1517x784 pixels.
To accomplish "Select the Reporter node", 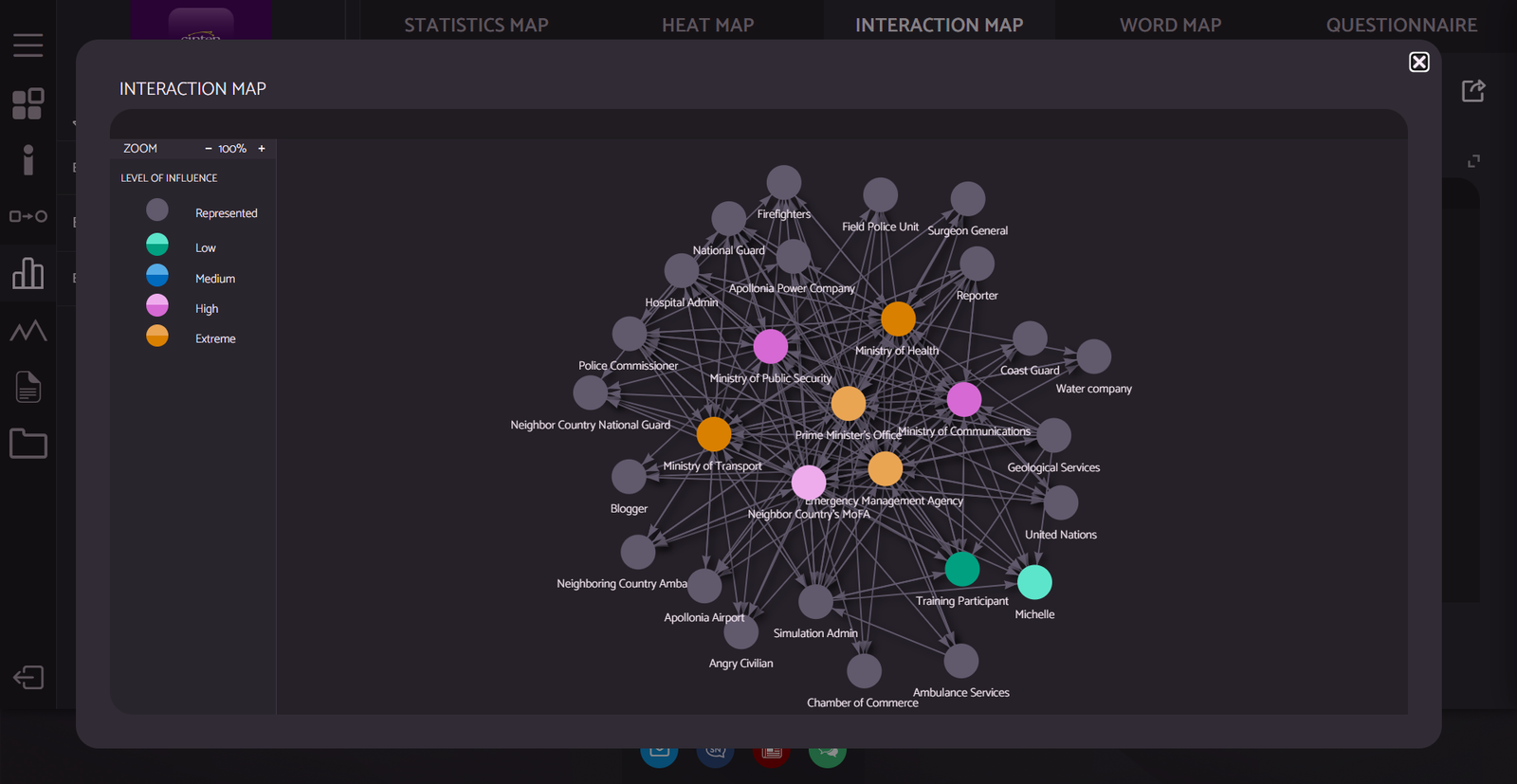I will tap(978, 264).
